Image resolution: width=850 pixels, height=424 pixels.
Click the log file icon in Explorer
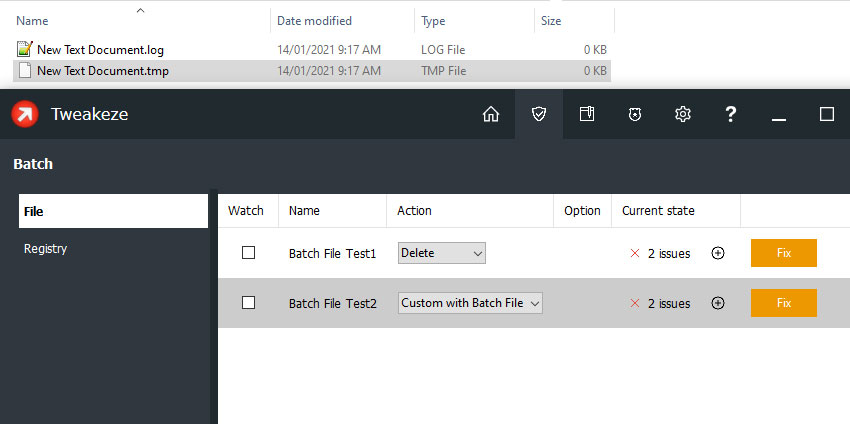pyautogui.click(x=25, y=49)
